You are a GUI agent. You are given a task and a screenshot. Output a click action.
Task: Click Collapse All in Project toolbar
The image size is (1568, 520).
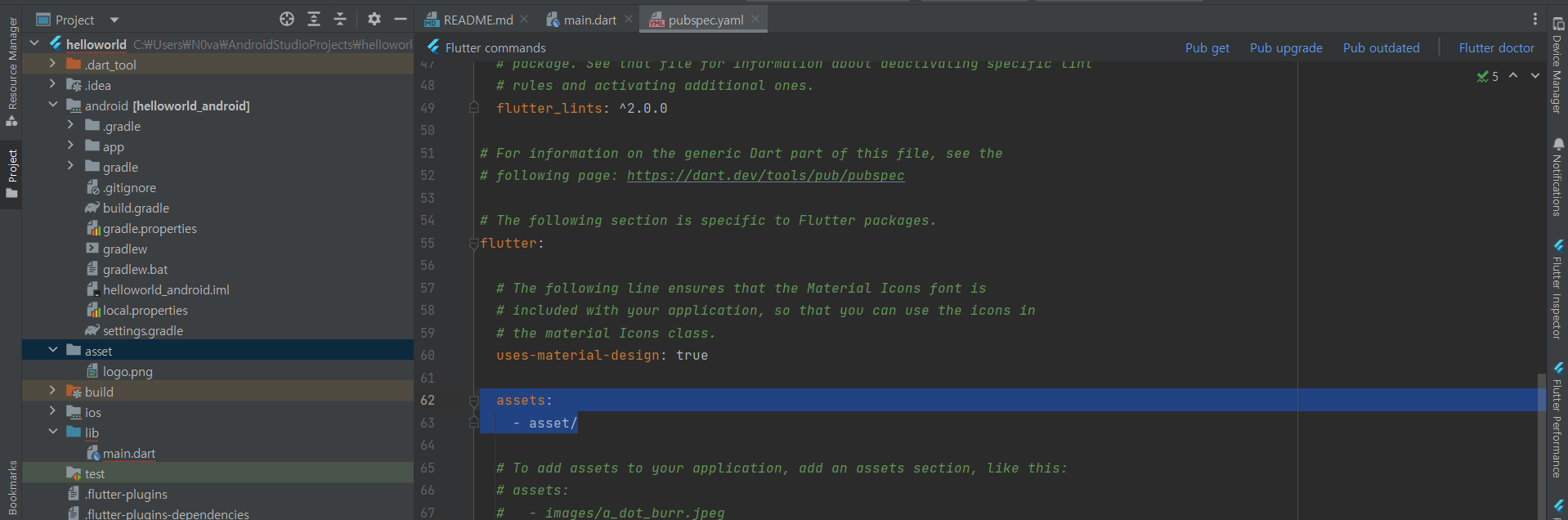340,19
